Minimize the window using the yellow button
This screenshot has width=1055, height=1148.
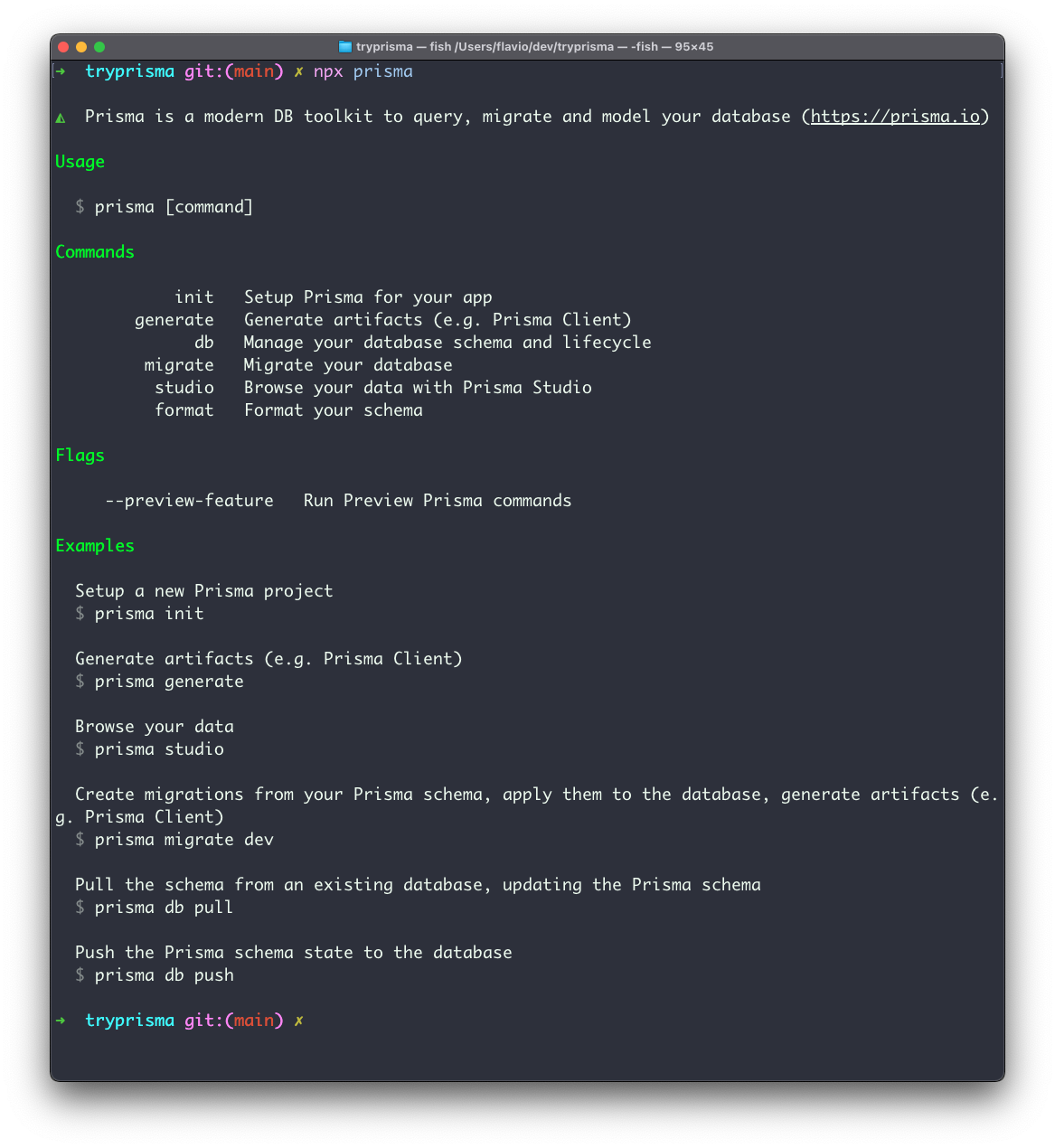point(81,47)
